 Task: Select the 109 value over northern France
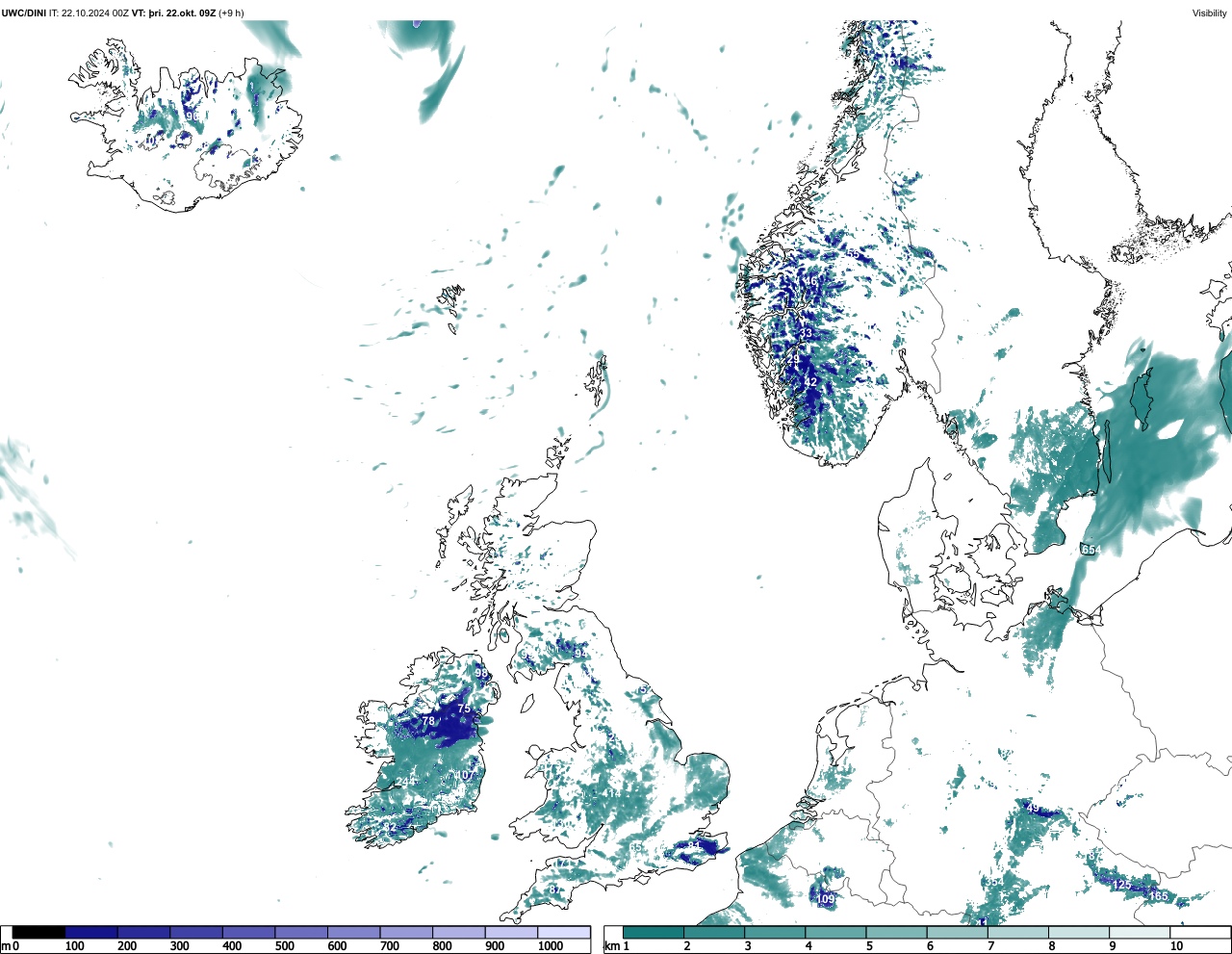[x=825, y=900]
